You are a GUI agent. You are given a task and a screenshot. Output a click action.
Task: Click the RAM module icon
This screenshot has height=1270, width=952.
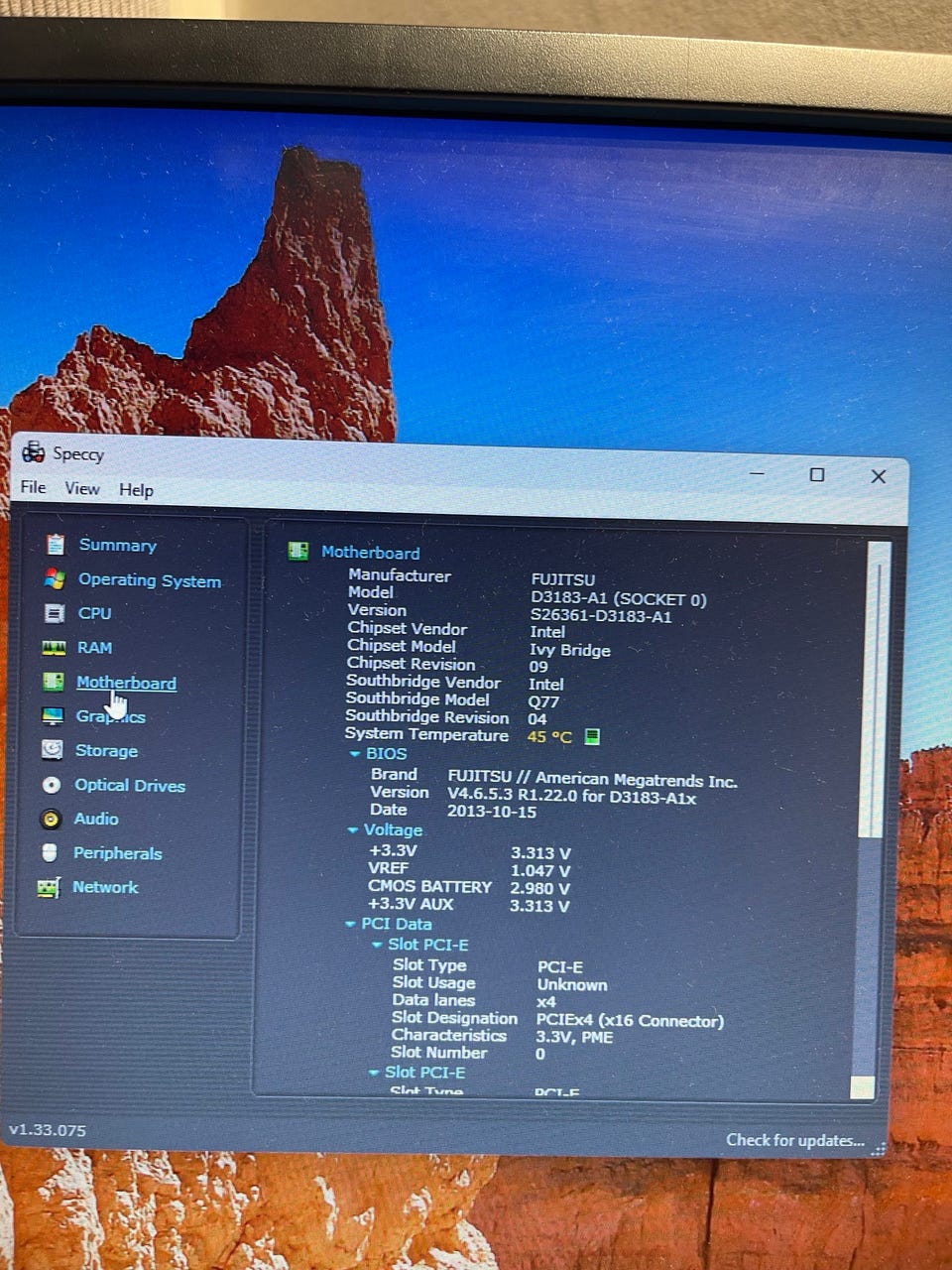click(x=54, y=648)
